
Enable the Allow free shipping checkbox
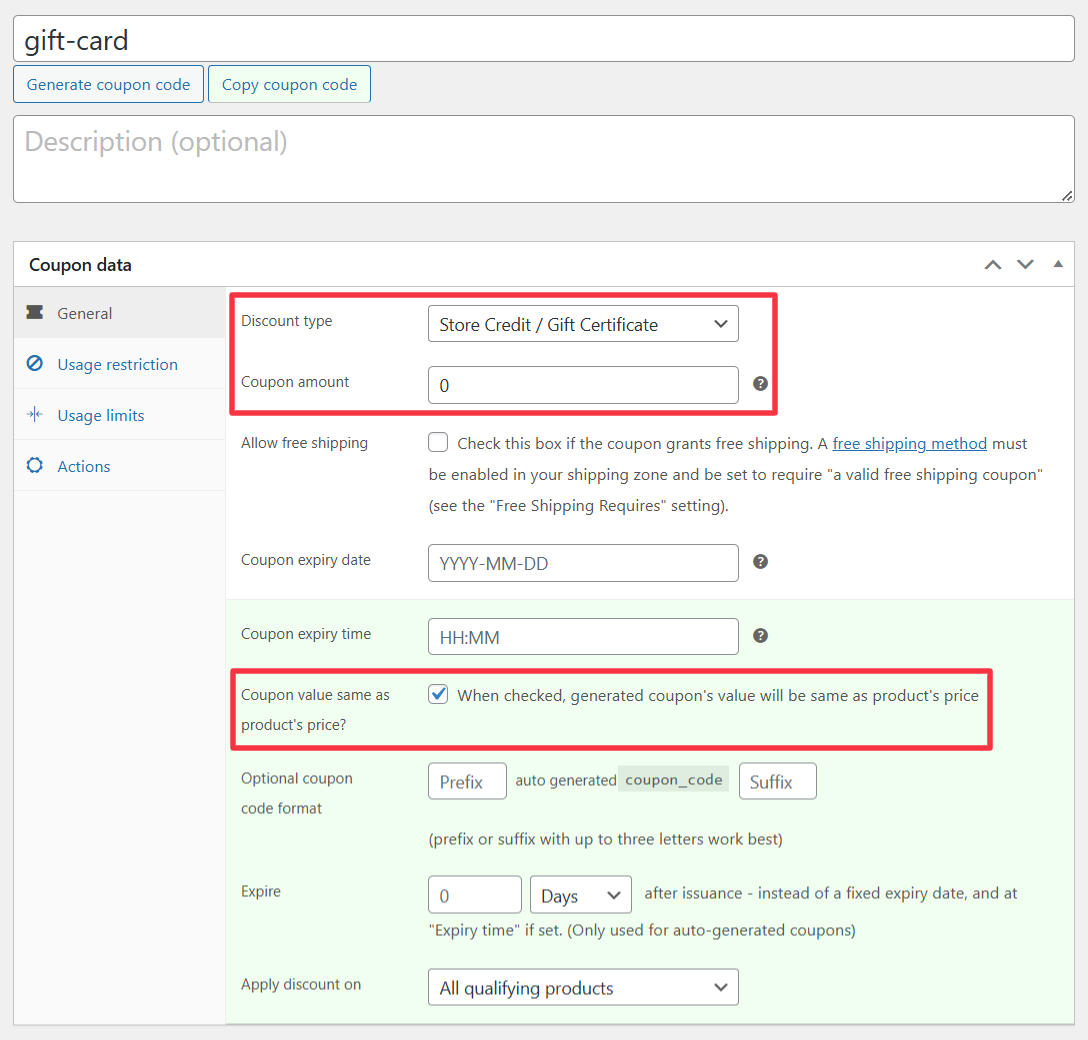438,442
